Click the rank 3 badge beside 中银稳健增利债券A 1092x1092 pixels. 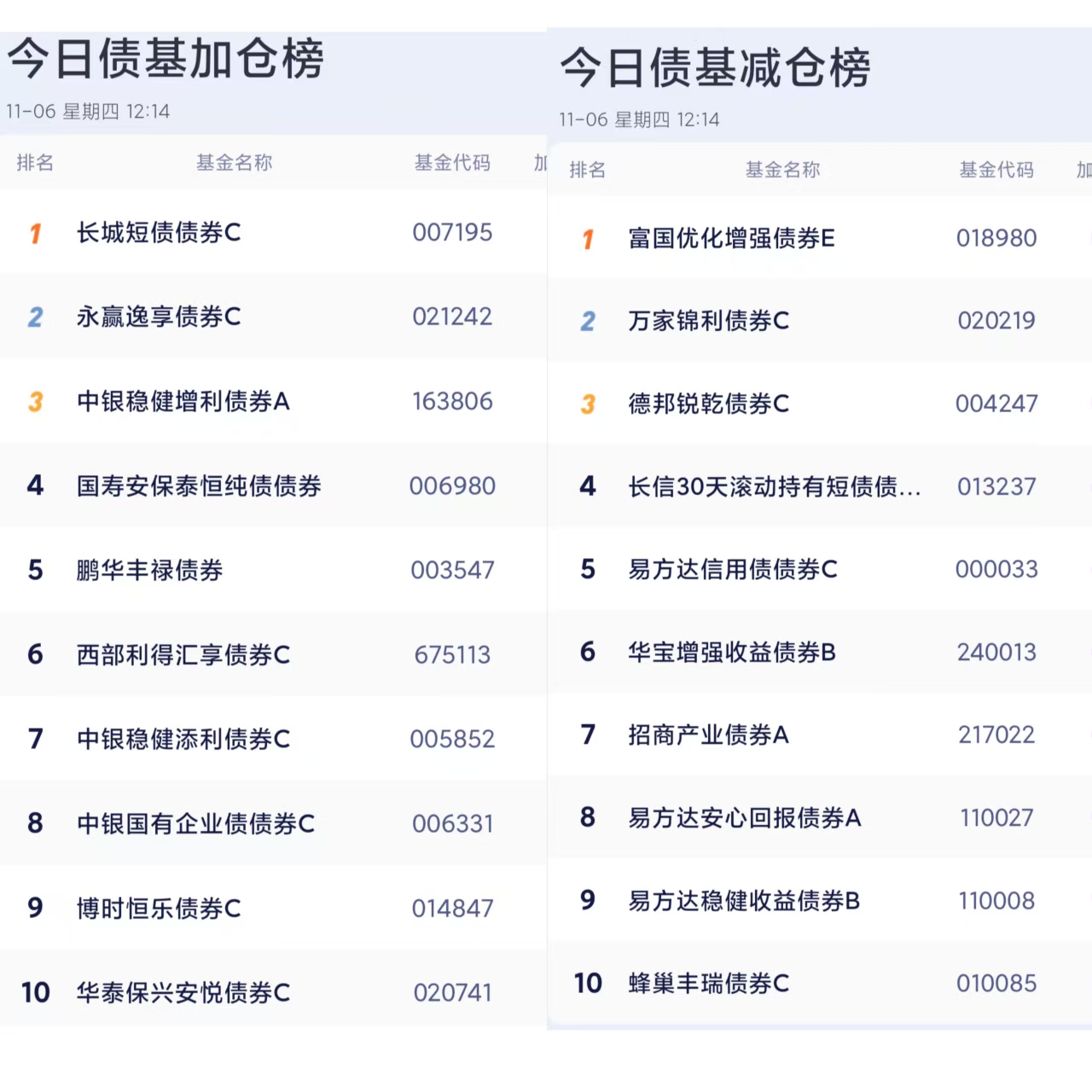coord(35,402)
